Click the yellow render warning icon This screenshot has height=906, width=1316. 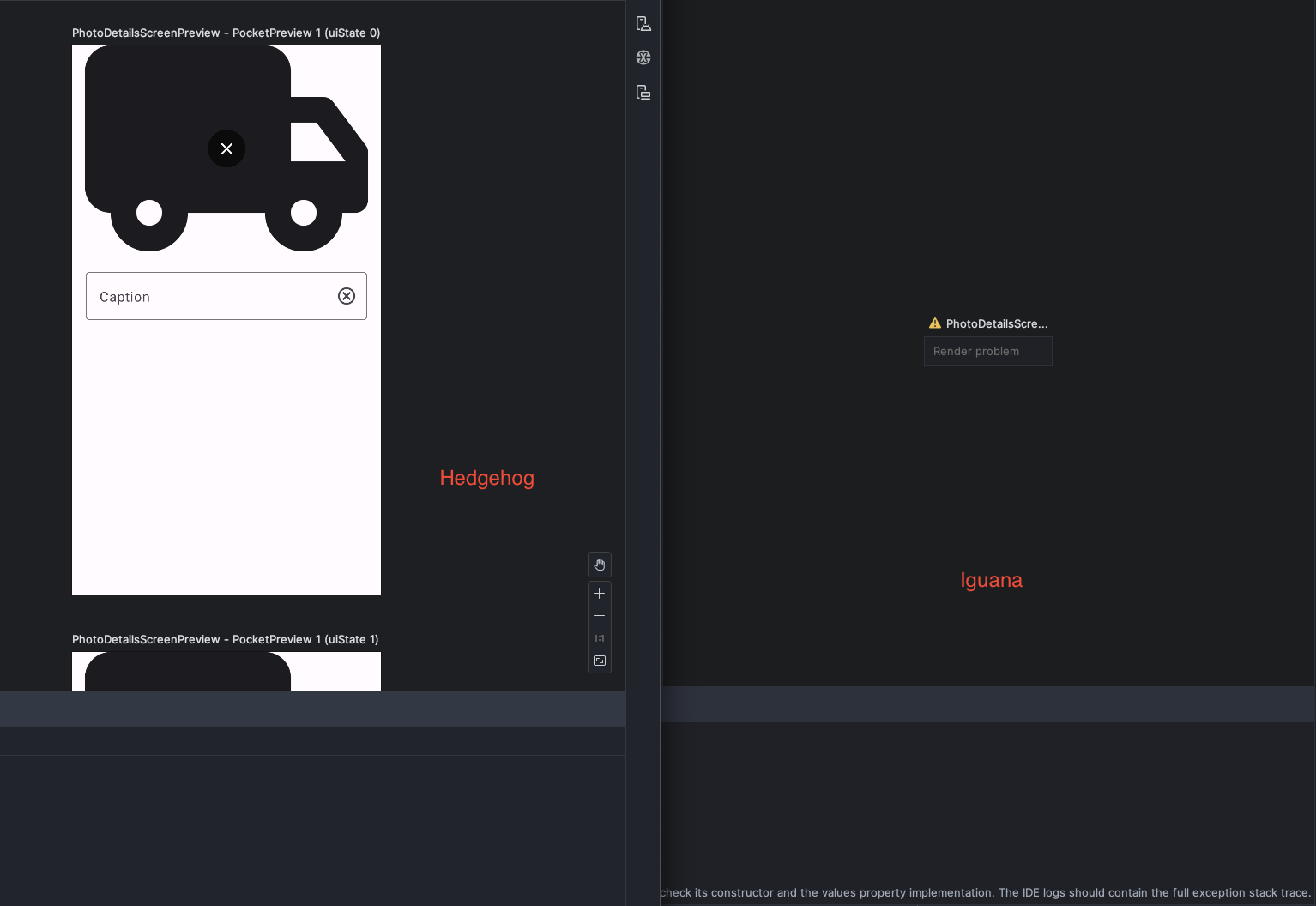coord(935,323)
